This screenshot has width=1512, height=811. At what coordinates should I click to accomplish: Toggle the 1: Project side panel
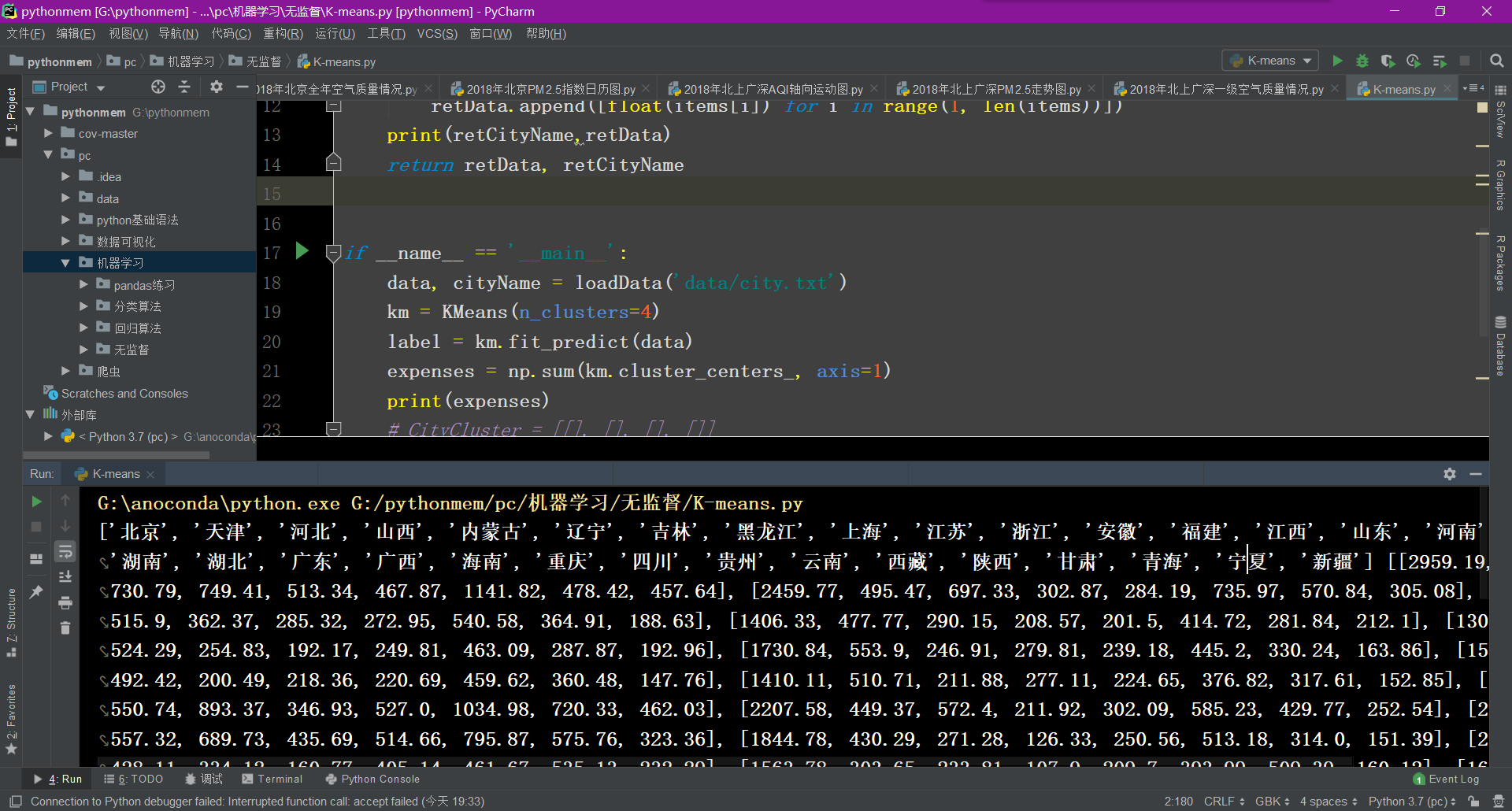click(11, 117)
